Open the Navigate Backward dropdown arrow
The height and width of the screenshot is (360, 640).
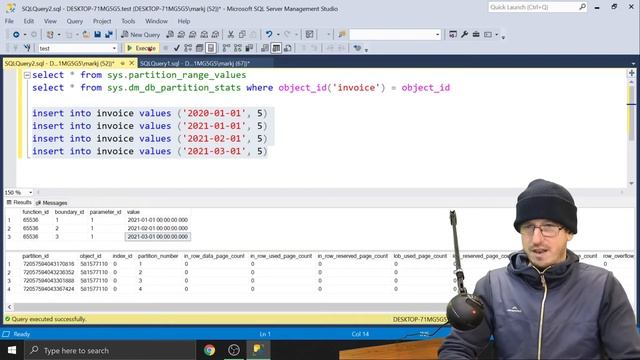(x=24, y=35)
